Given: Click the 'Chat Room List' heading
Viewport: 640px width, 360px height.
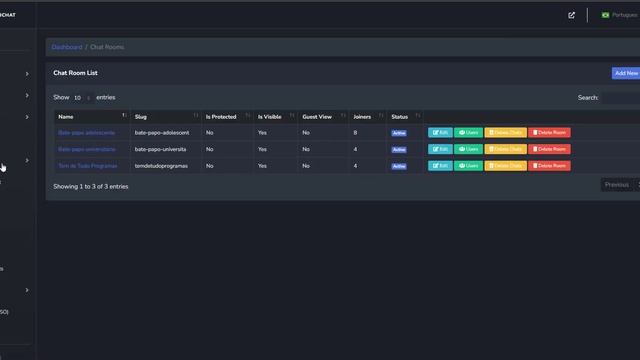Looking at the screenshot, I should (x=76, y=73).
